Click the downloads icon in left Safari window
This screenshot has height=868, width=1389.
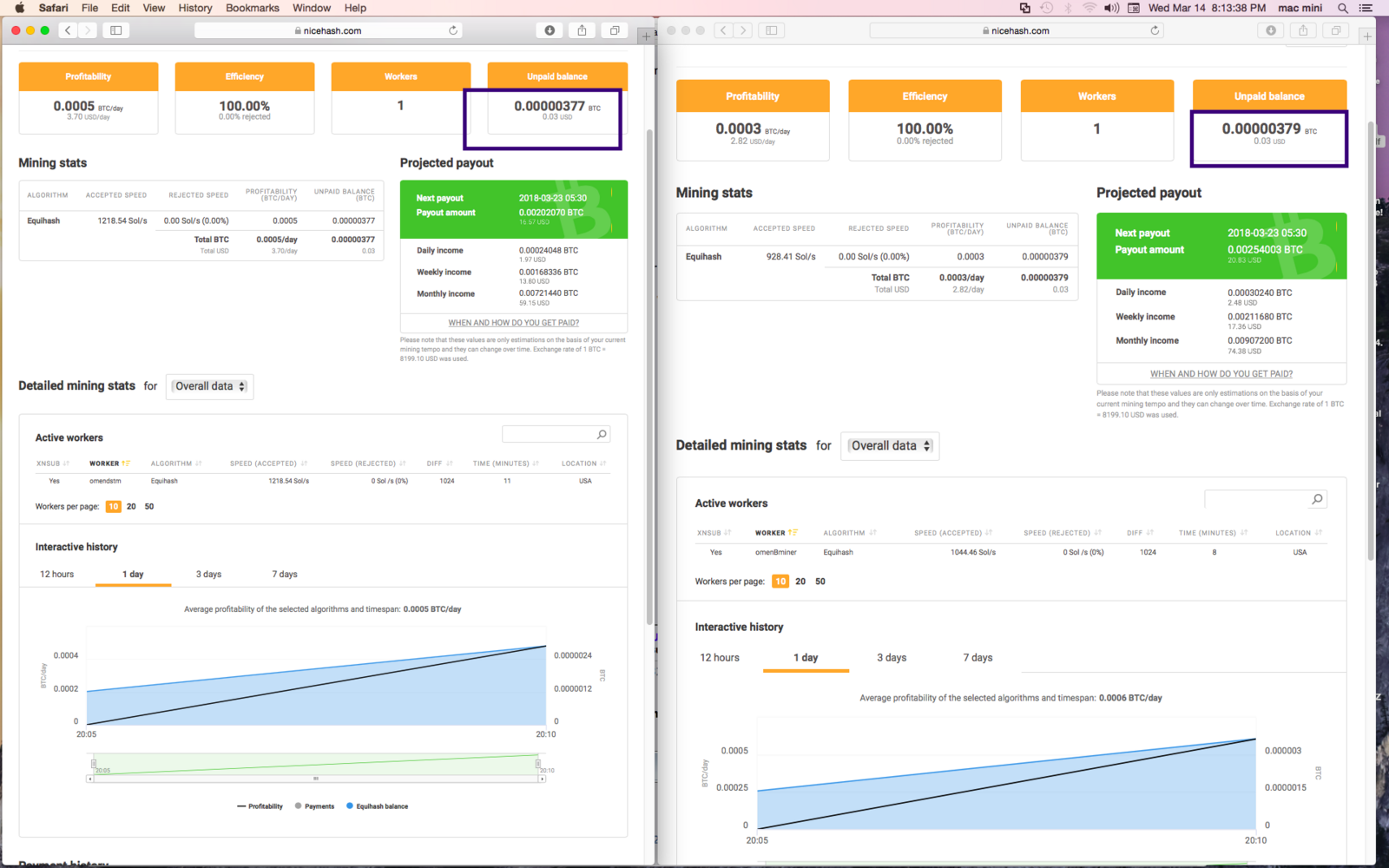click(x=550, y=30)
